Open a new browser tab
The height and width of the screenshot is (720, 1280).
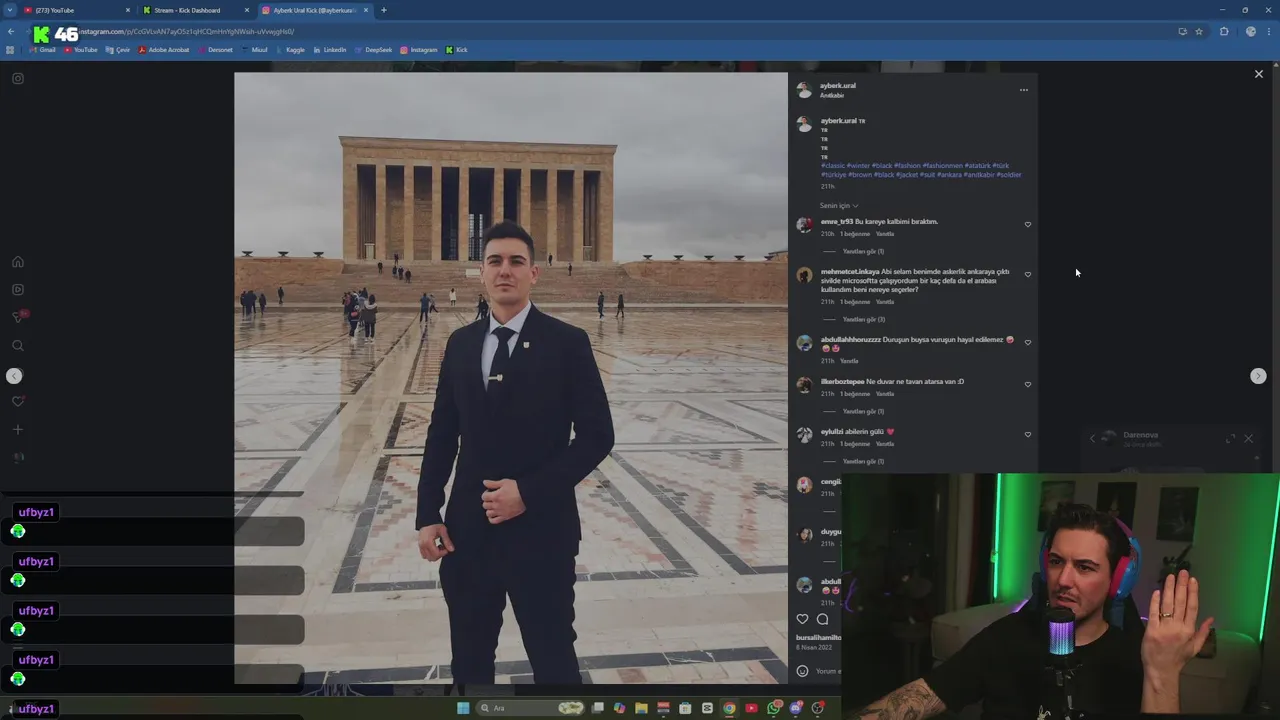384,10
